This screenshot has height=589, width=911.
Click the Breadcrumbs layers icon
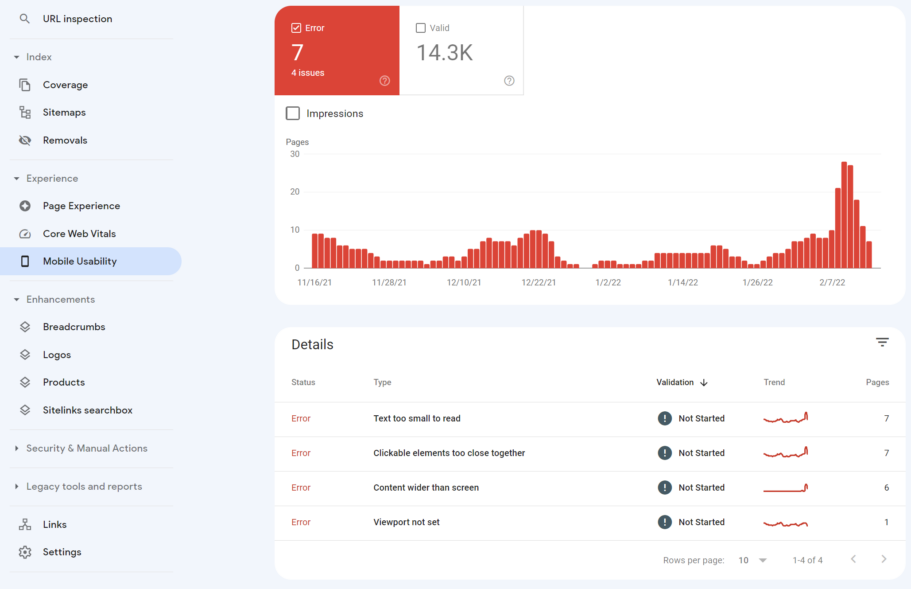[x=25, y=327]
